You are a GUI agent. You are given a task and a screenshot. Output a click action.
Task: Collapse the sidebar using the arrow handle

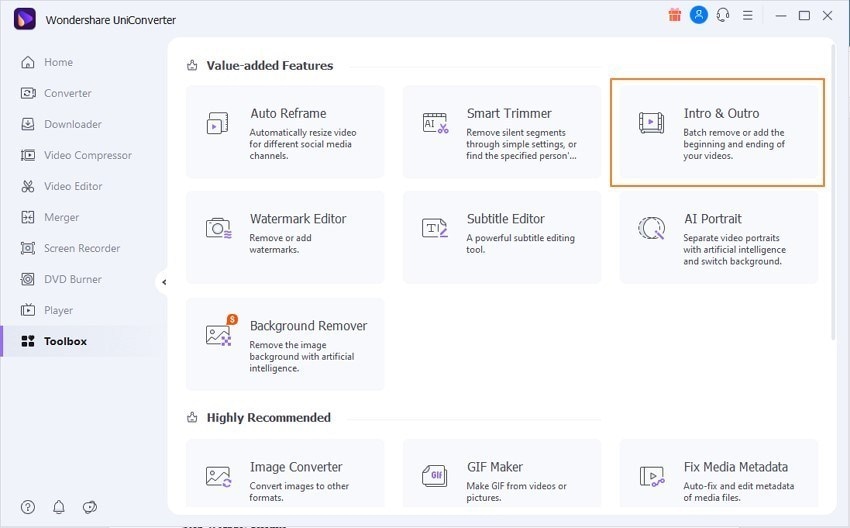[163, 282]
